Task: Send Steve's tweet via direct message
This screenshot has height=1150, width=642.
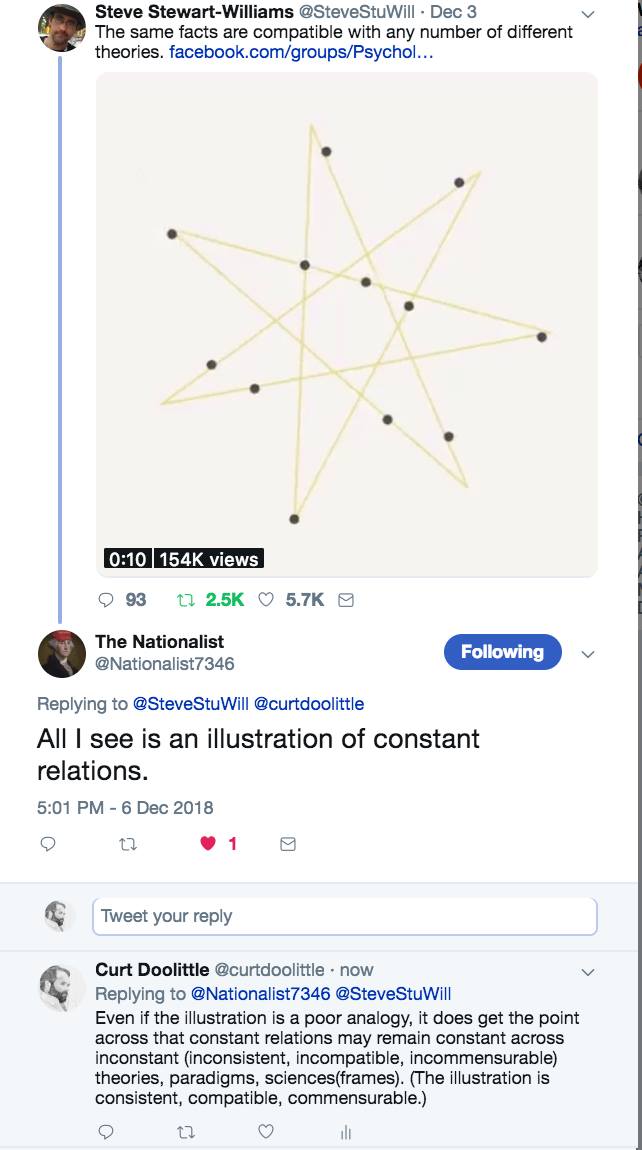Action: click(x=347, y=600)
